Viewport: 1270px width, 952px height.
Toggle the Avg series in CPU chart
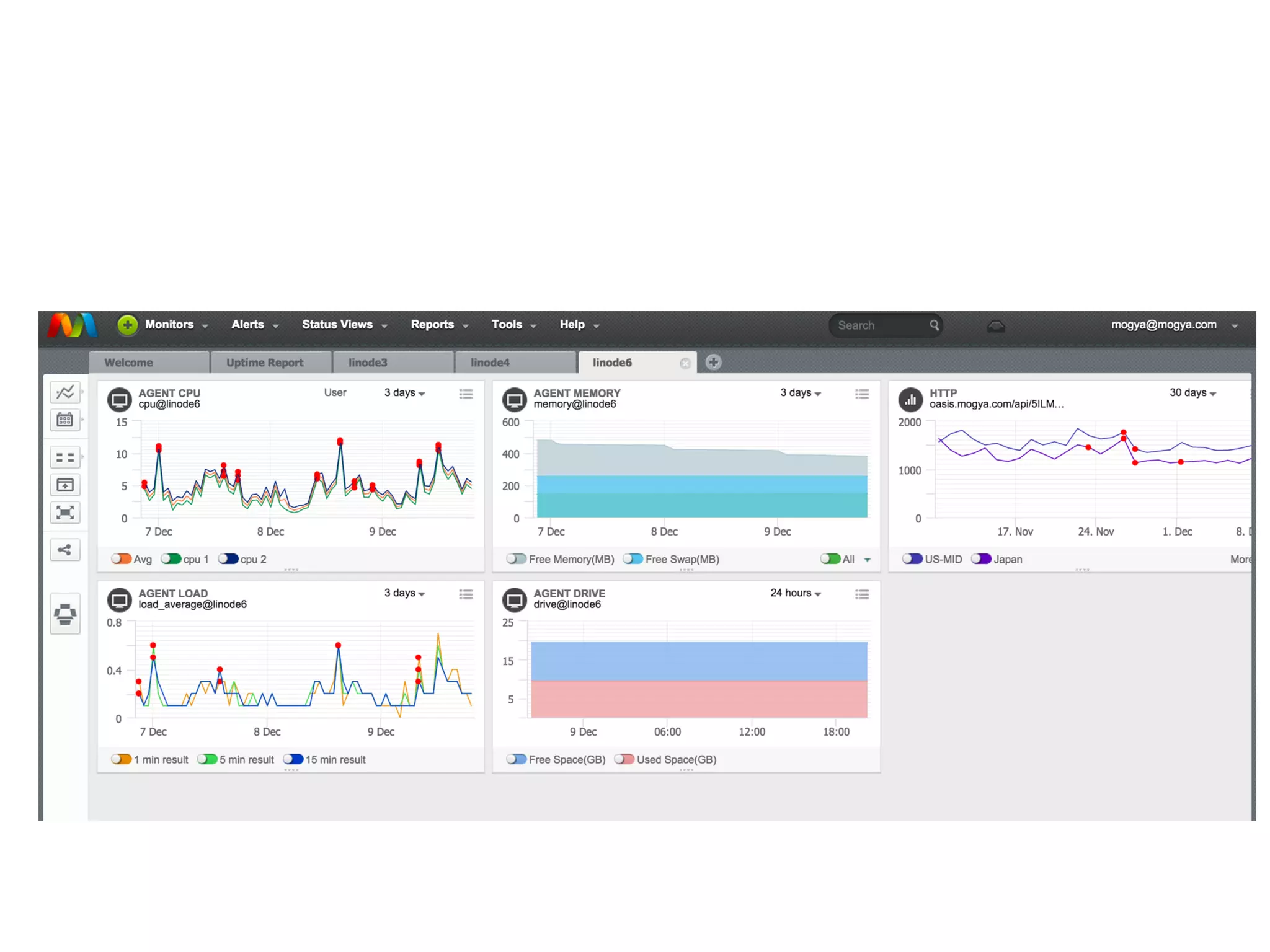tap(122, 559)
